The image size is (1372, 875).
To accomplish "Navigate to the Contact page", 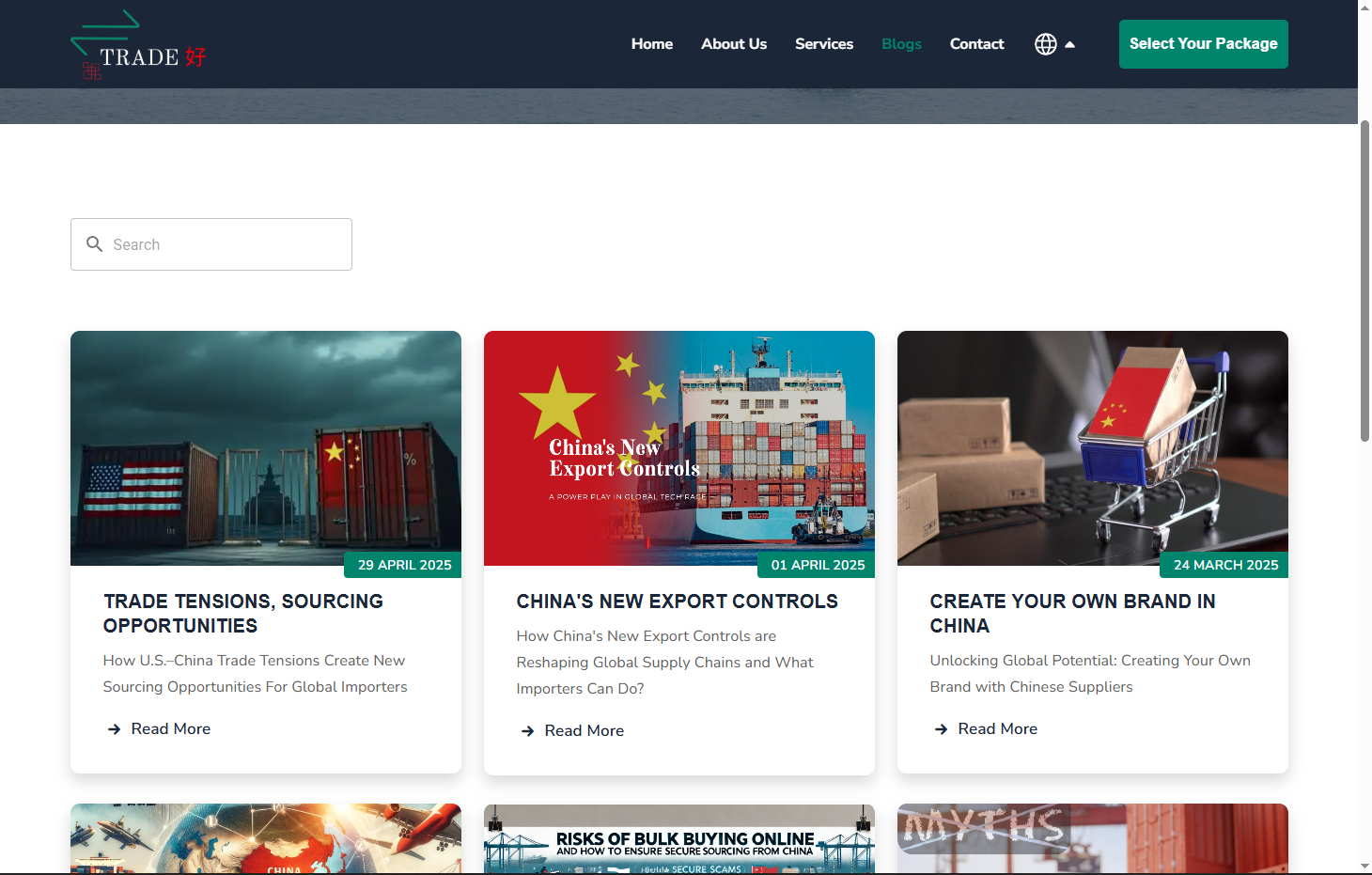I will point(976,44).
